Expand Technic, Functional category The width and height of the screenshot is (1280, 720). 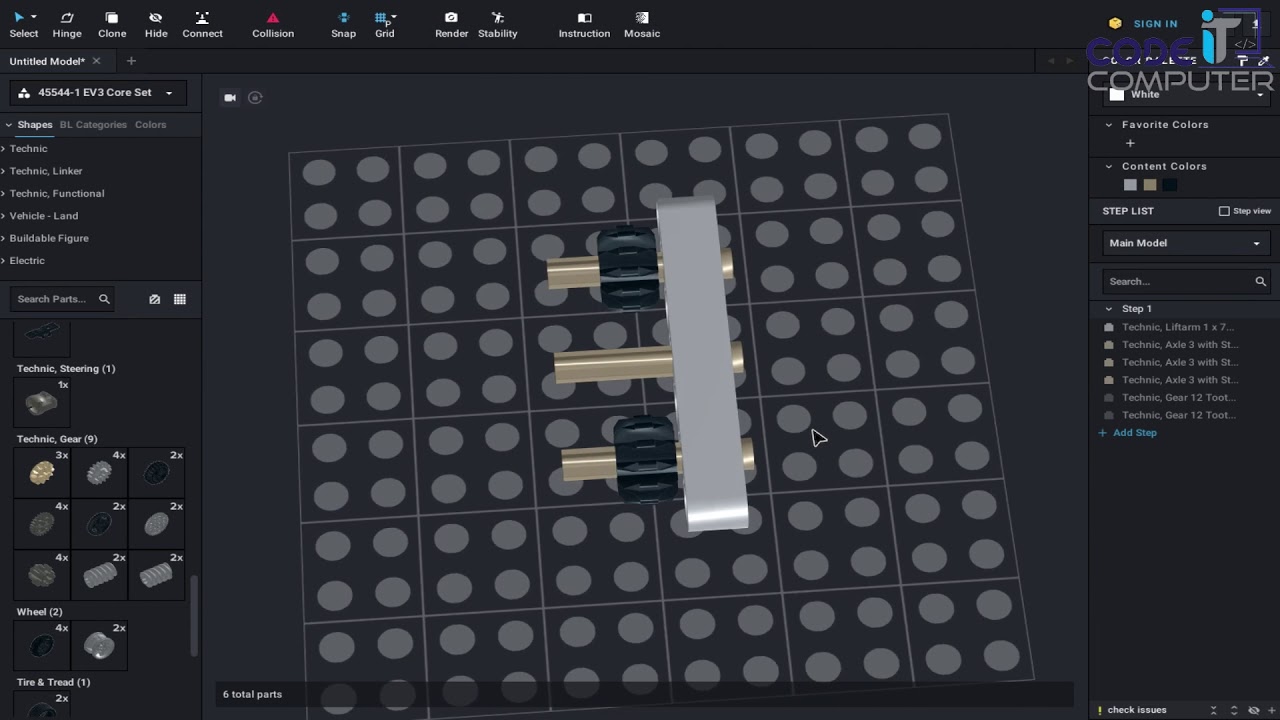57,193
